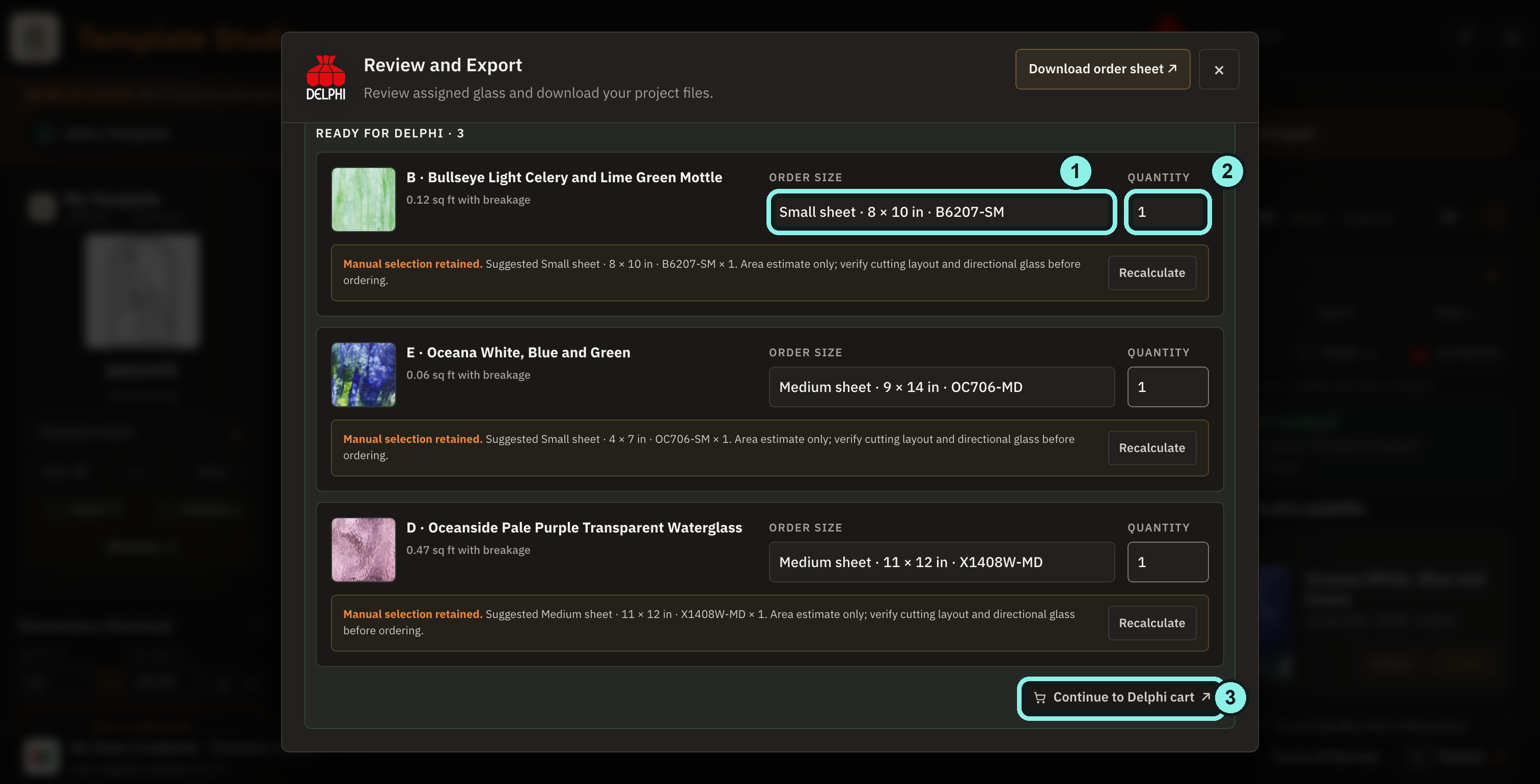1540x784 pixels.
Task: Close the Review and Export dialog
Action: [1219, 70]
